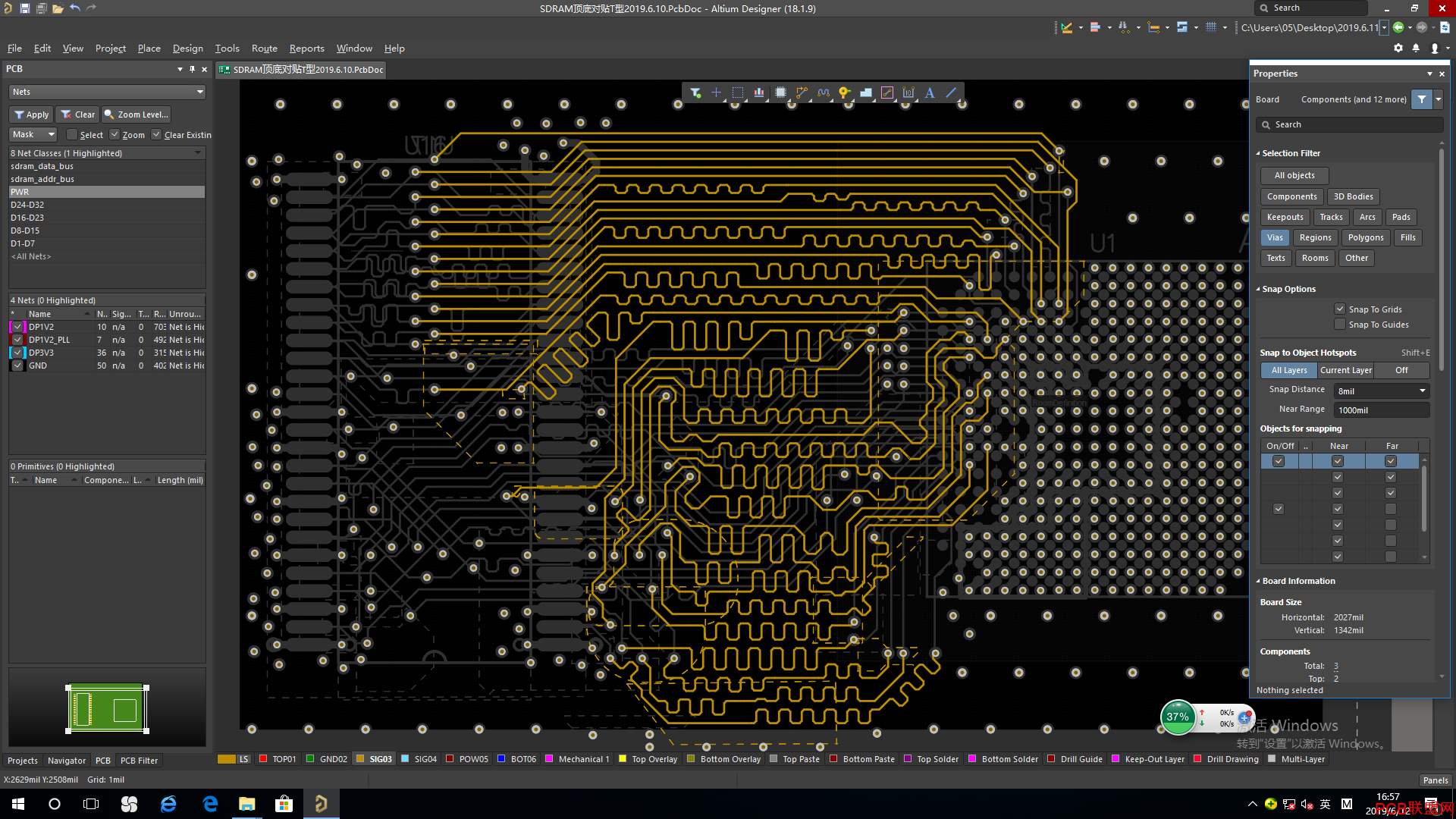Toggle Snap To Grids checkbox
The width and height of the screenshot is (1456, 819).
[x=1340, y=309]
